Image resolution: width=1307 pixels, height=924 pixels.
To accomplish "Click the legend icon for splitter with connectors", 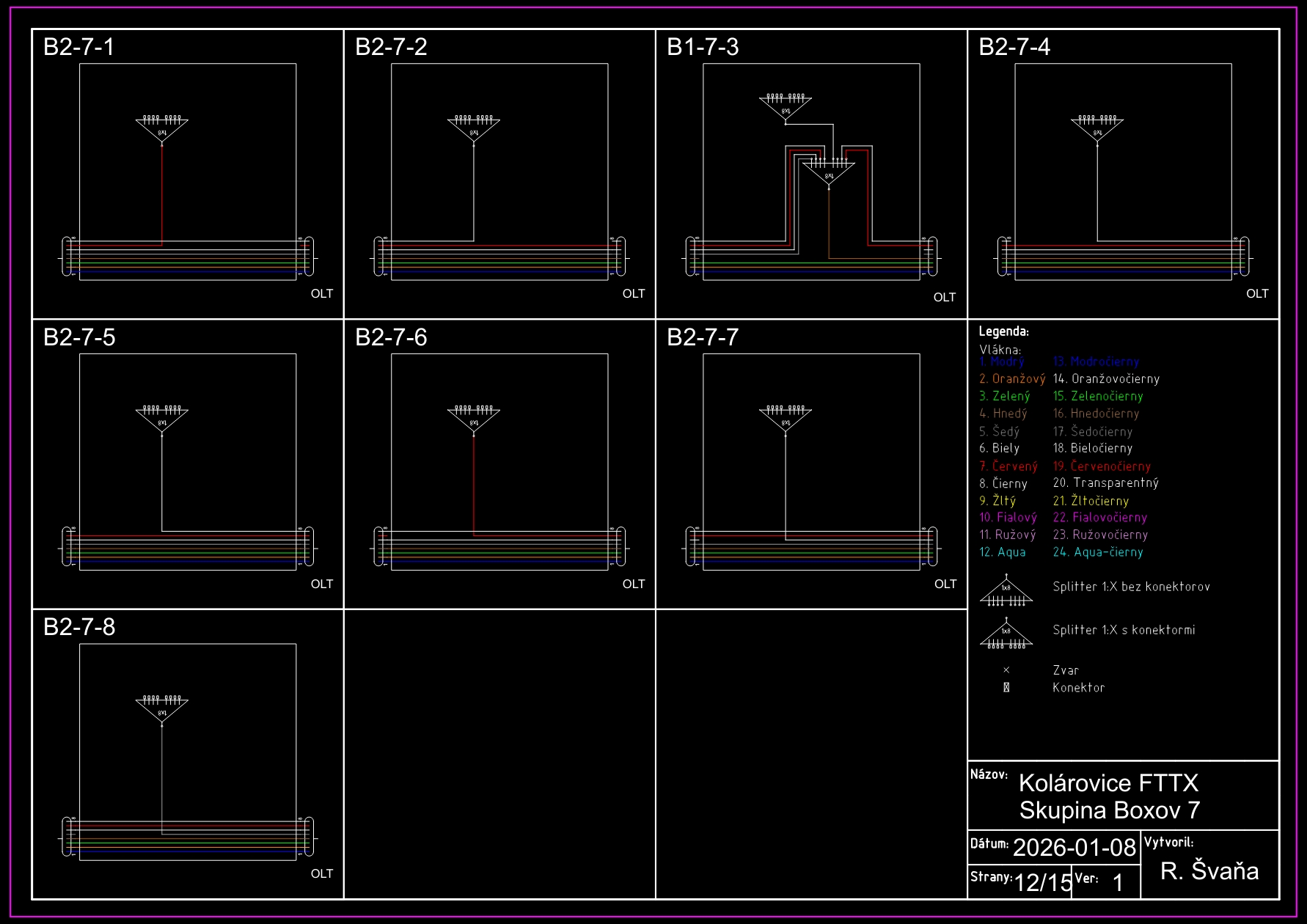I will [x=1006, y=634].
